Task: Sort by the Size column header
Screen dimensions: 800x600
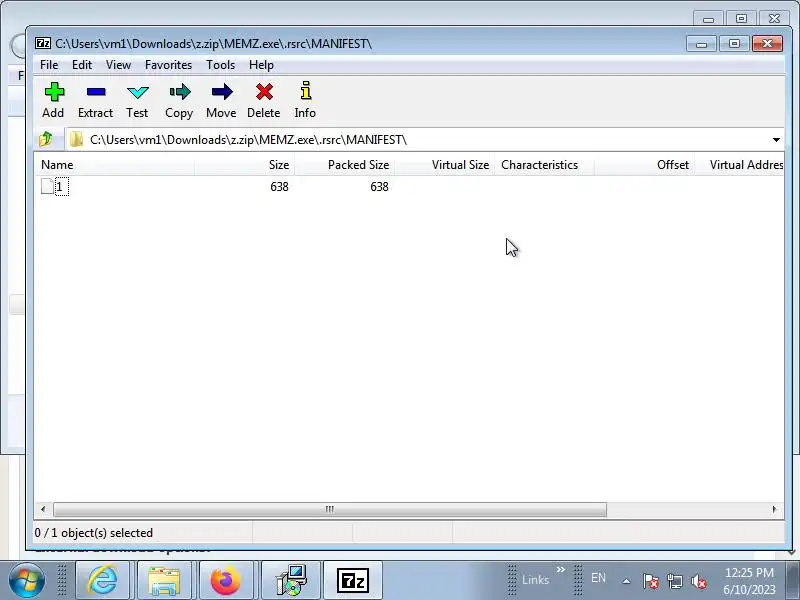Action: 244,165
